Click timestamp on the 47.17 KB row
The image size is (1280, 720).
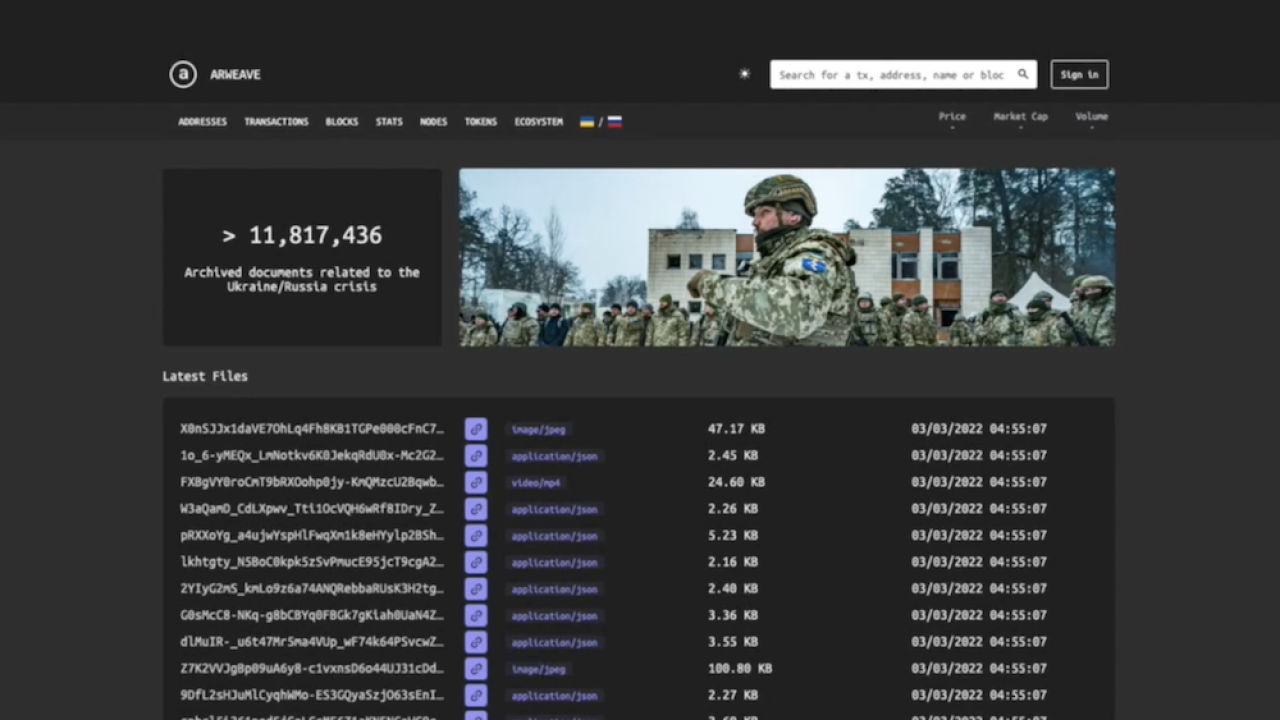(x=979, y=429)
